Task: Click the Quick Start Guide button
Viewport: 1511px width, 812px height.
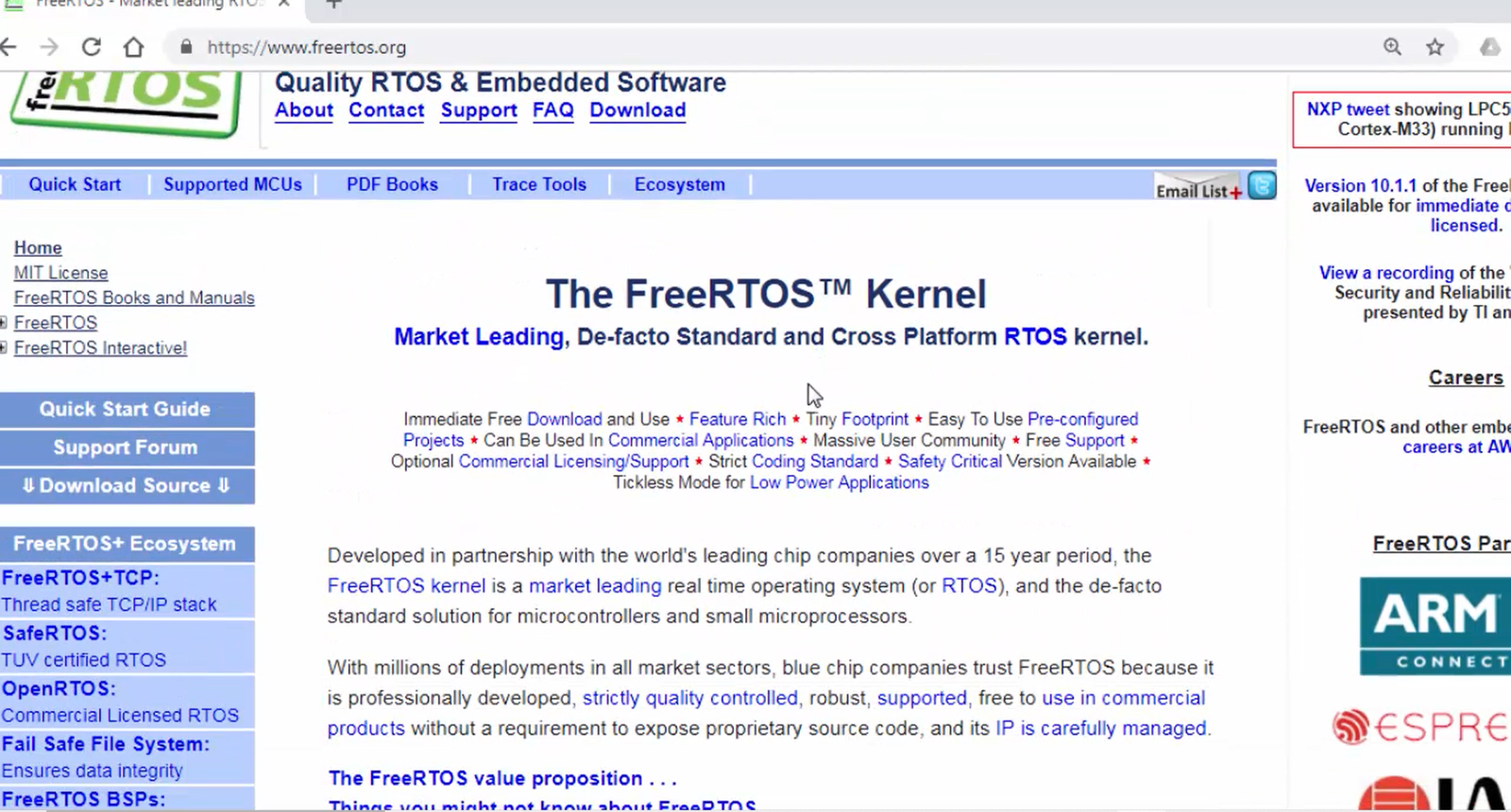Action: point(127,410)
